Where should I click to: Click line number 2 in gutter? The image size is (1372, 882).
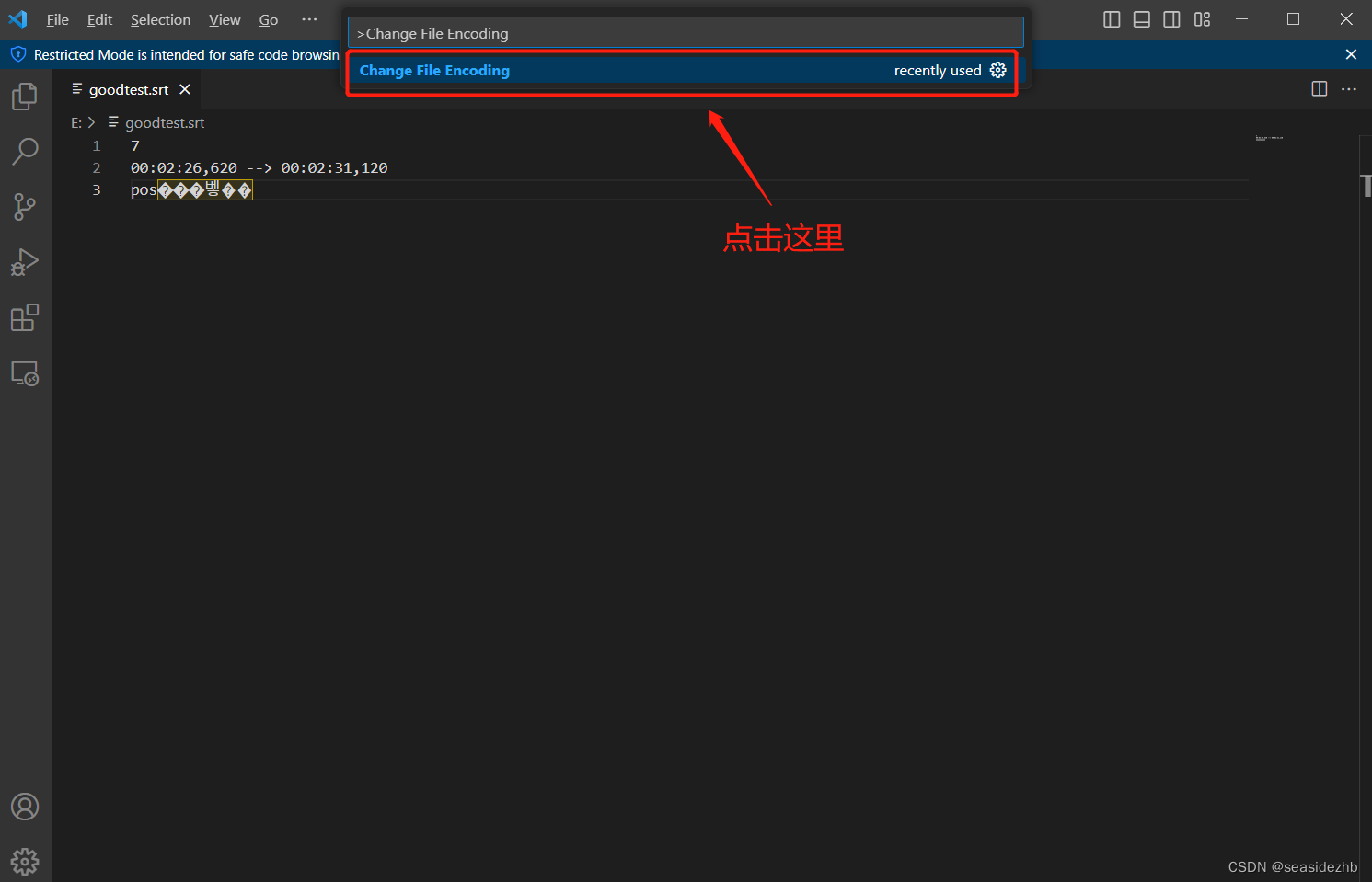(x=97, y=167)
